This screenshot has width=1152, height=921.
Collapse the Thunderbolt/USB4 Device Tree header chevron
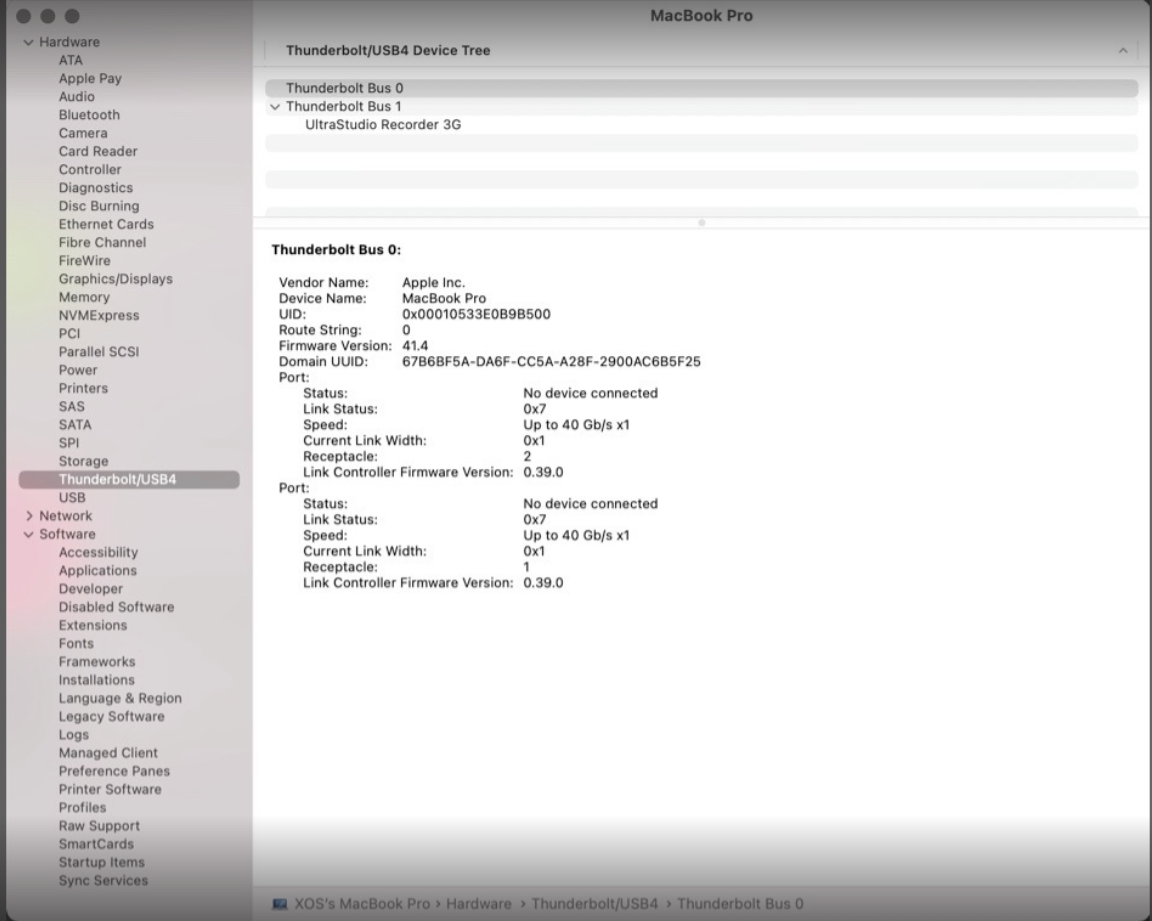pyautogui.click(x=1123, y=51)
